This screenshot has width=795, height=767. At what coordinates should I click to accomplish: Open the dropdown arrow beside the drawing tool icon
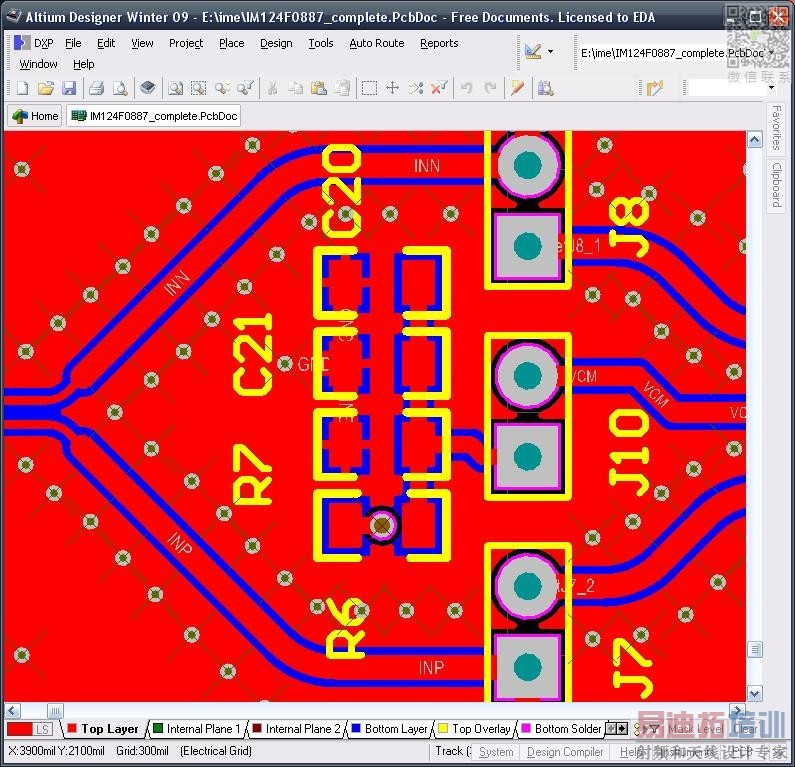(x=551, y=51)
